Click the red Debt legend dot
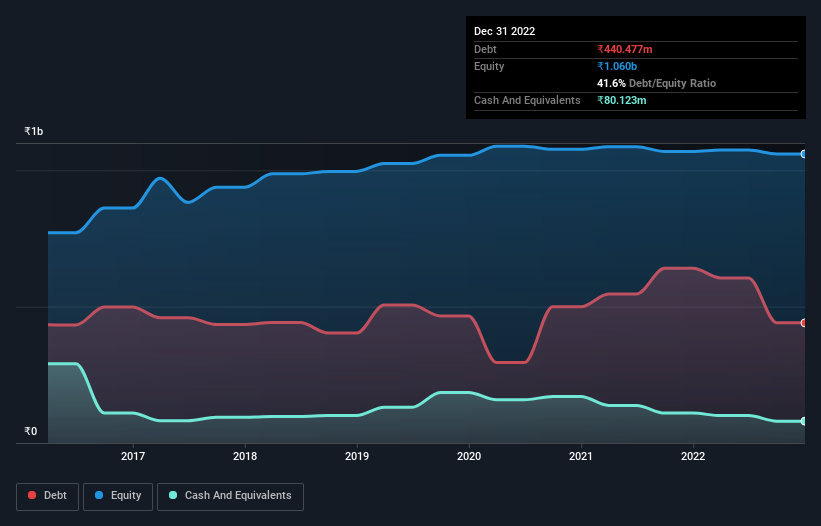This screenshot has height=526, width=821. [32, 495]
